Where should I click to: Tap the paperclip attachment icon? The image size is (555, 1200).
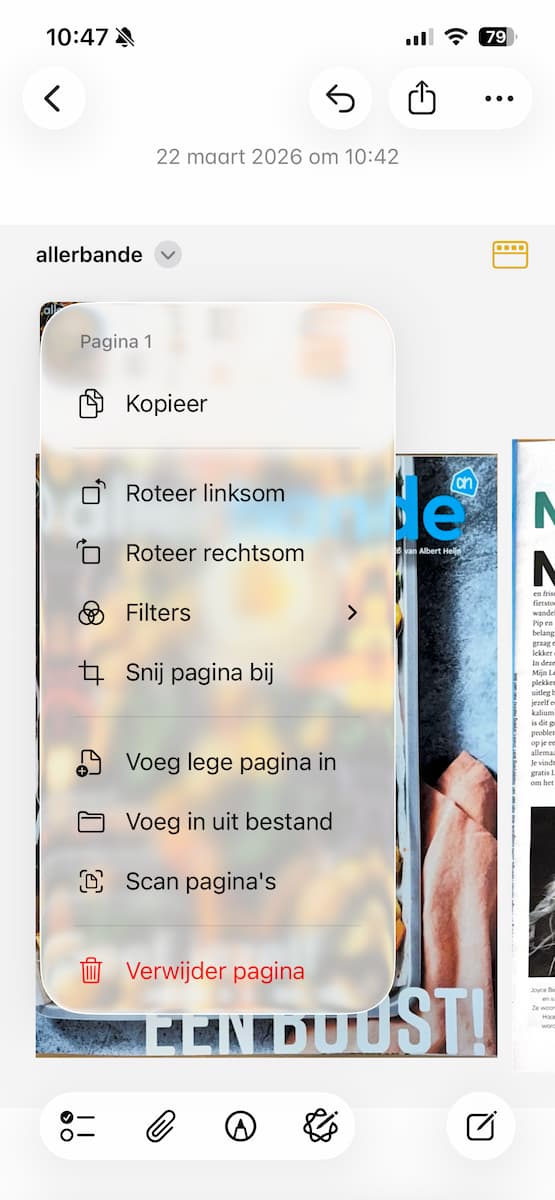pyautogui.click(x=160, y=1126)
